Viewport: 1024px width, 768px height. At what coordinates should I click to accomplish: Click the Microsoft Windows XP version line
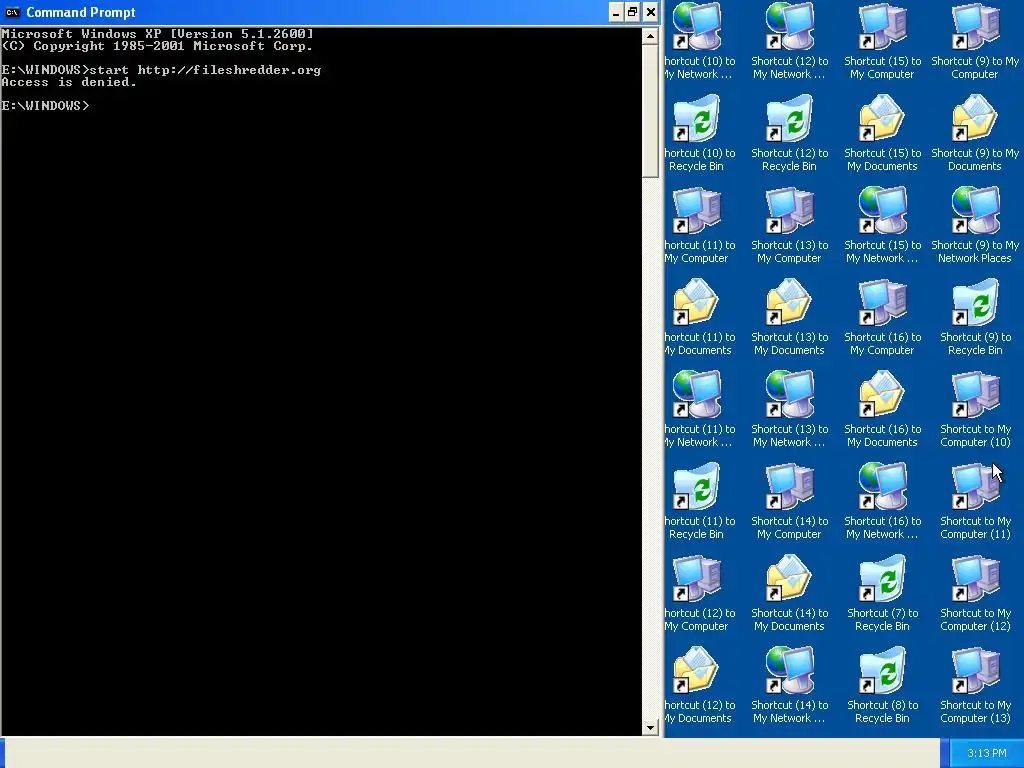(157, 34)
